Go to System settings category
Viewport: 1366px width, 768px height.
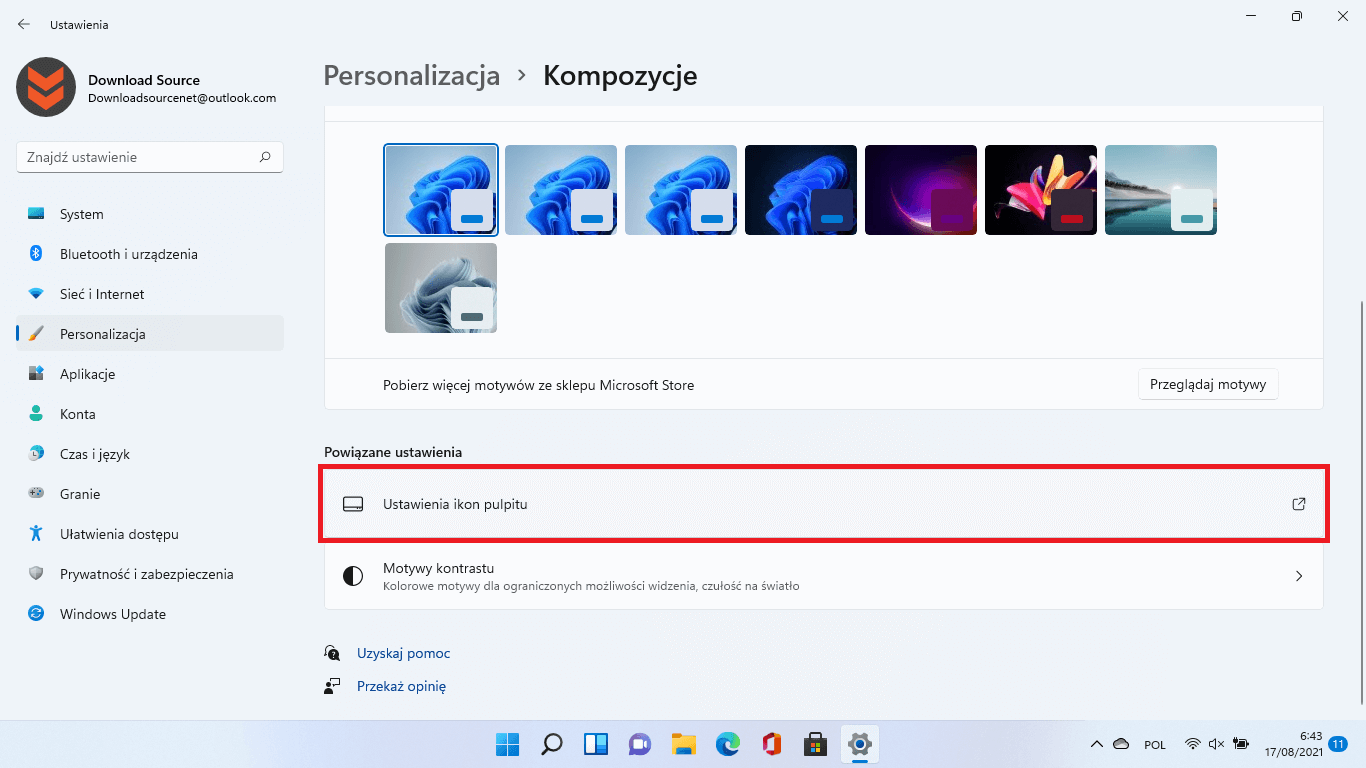click(150, 214)
